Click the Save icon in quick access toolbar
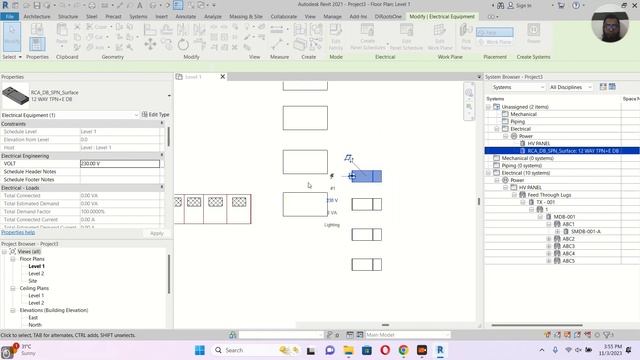640x360 pixels. (x=37, y=5)
